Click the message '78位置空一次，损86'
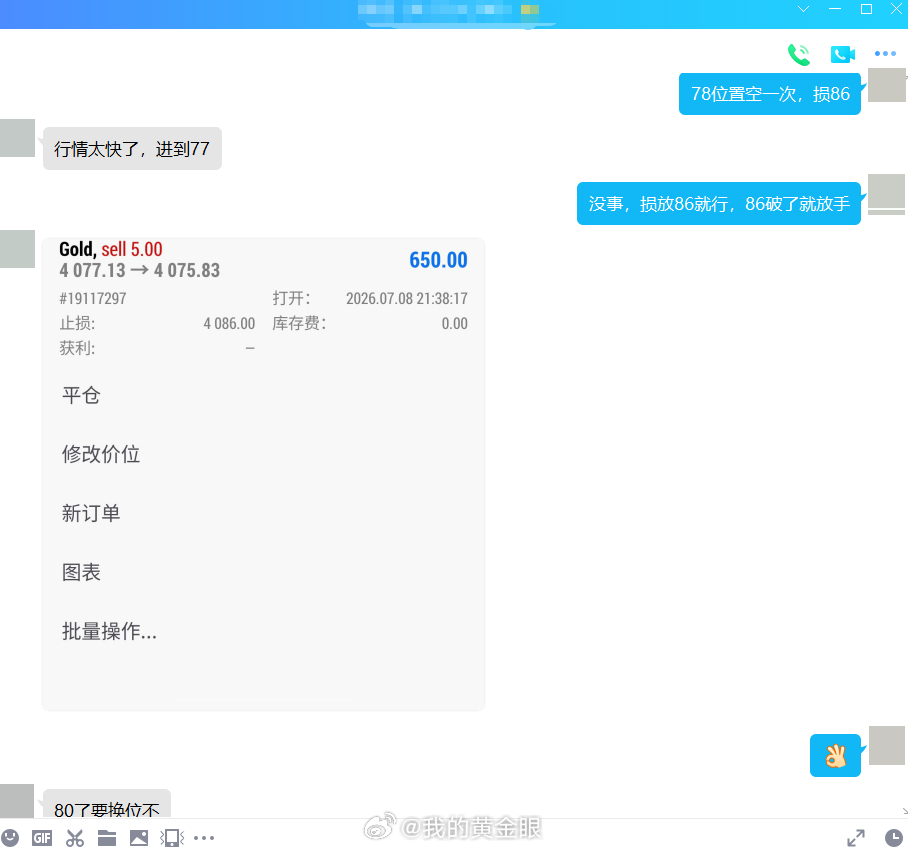 coord(770,94)
